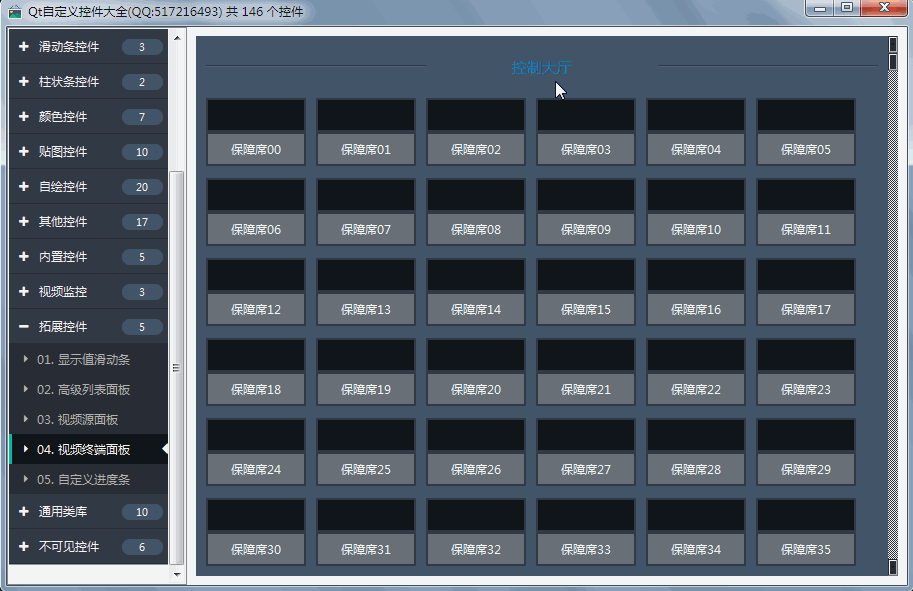Open 03. 视频源面板 entry
Viewport: 913px width, 591px height.
[78, 419]
